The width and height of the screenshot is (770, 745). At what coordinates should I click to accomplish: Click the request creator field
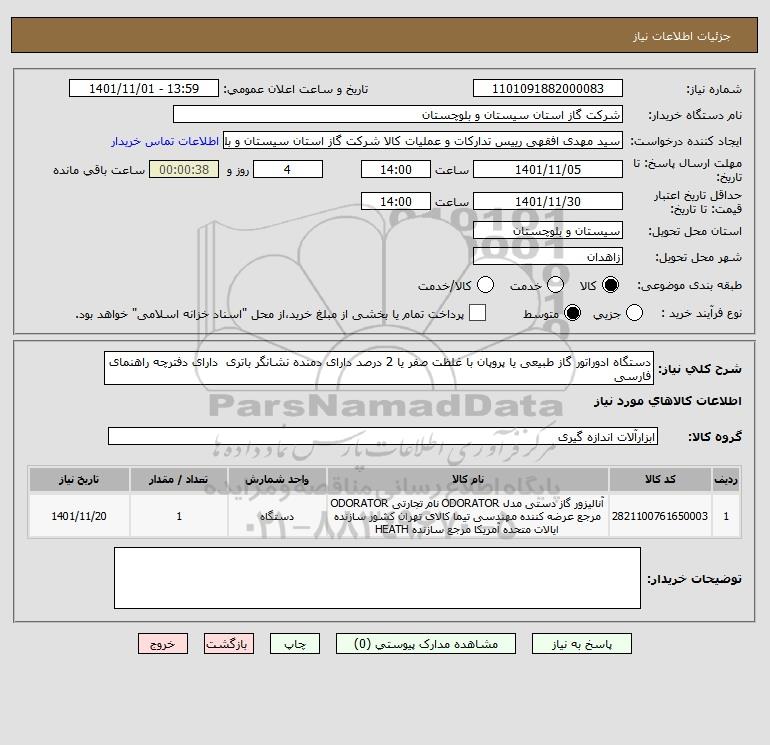423,141
